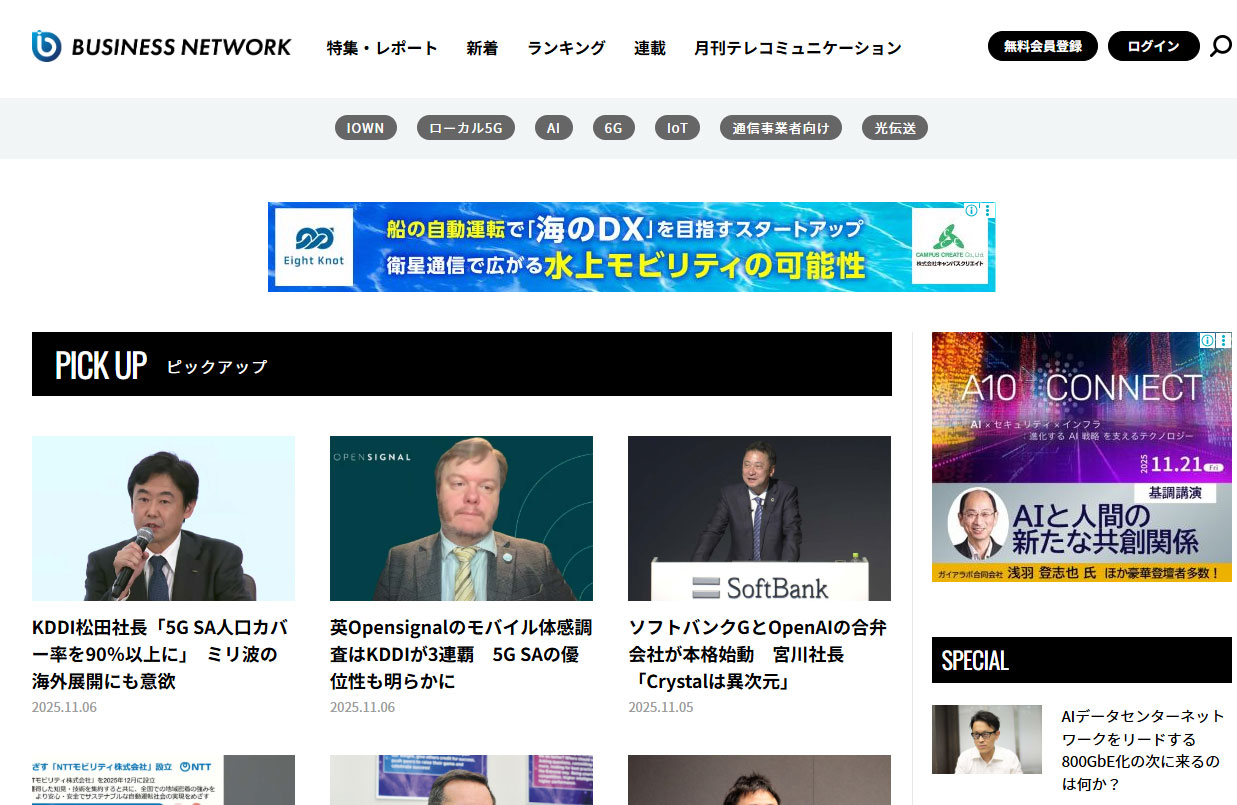Select the ローカル5G topic tag
The width and height of the screenshot is (1237, 805).
(x=466, y=127)
